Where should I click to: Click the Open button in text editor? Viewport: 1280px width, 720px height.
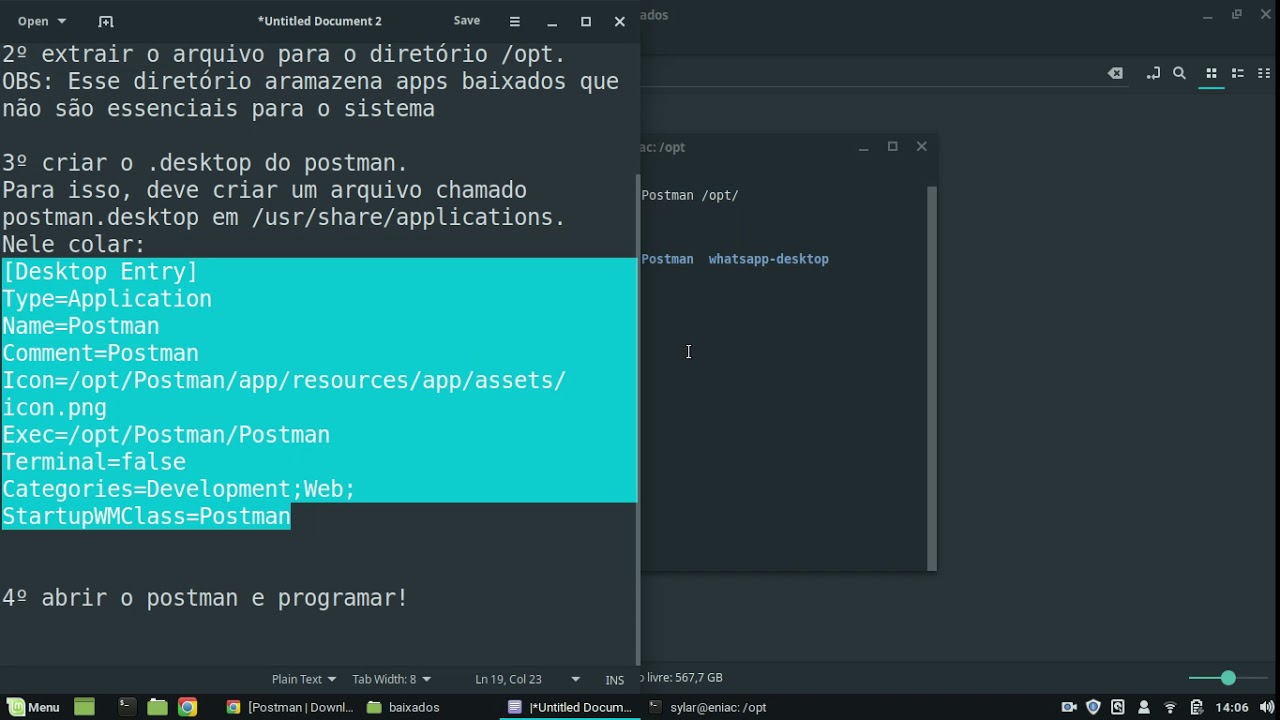pyautogui.click(x=33, y=21)
